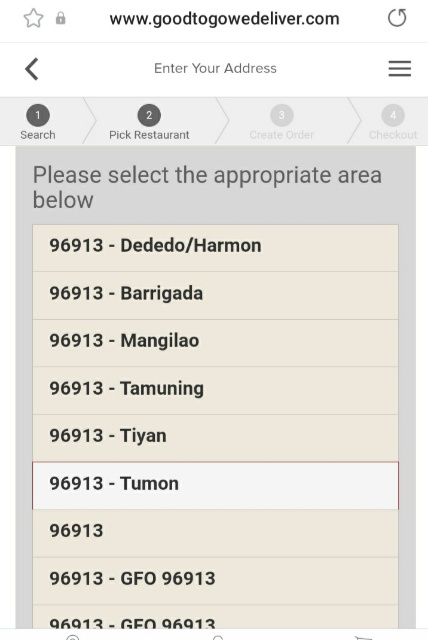The height and width of the screenshot is (640, 428).
Task: Click the step 1 Search circle
Action: pos(38,116)
